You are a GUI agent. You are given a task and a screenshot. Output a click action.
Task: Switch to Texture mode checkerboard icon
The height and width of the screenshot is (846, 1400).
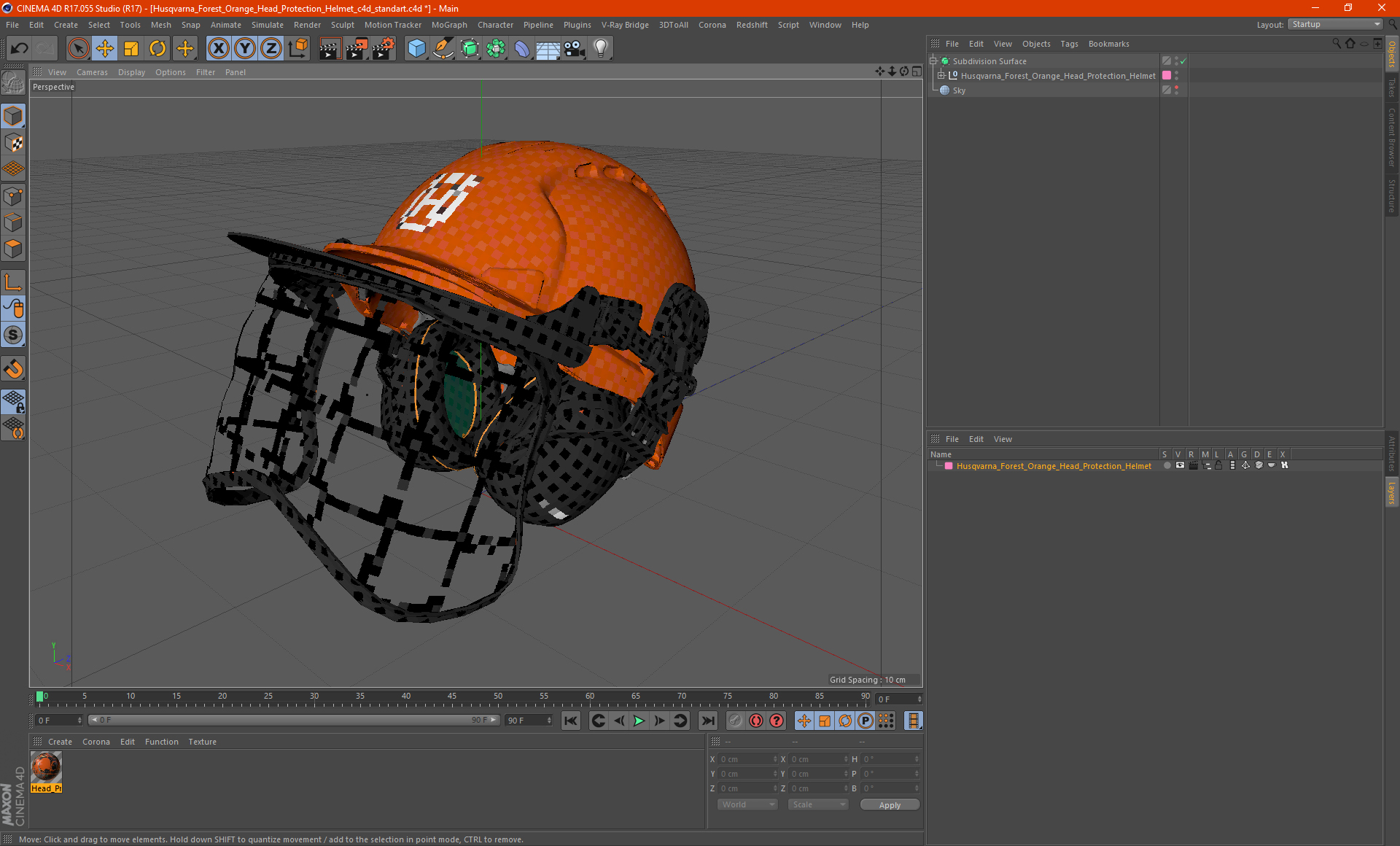tap(13, 142)
